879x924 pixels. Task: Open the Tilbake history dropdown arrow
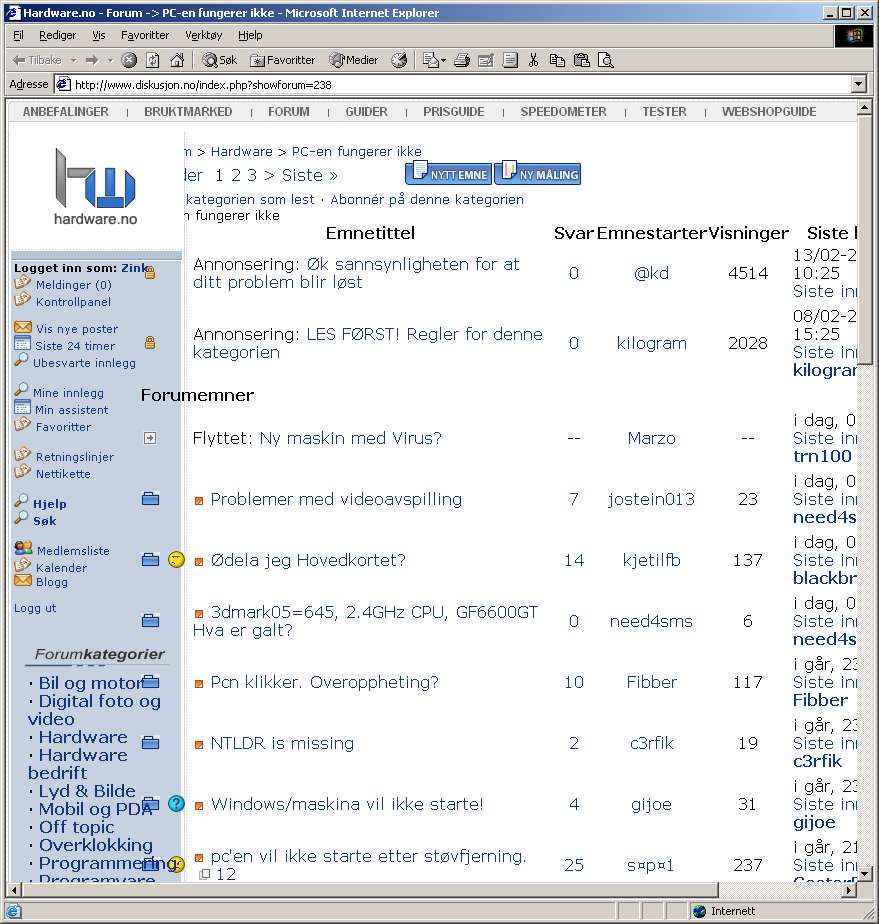click(x=74, y=60)
